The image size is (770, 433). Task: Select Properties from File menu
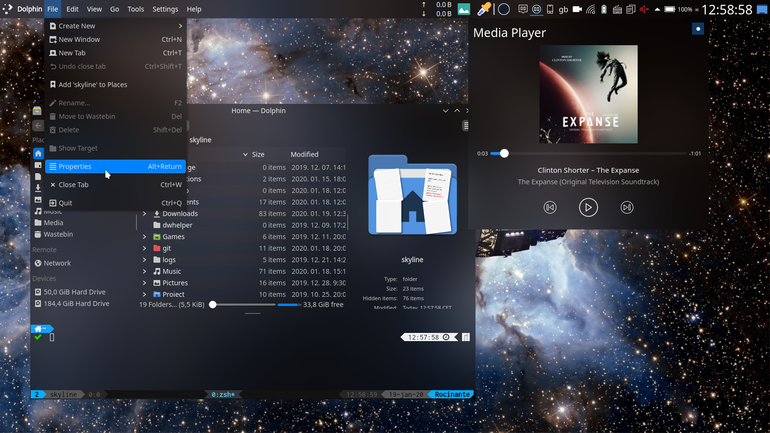click(x=115, y=166)
